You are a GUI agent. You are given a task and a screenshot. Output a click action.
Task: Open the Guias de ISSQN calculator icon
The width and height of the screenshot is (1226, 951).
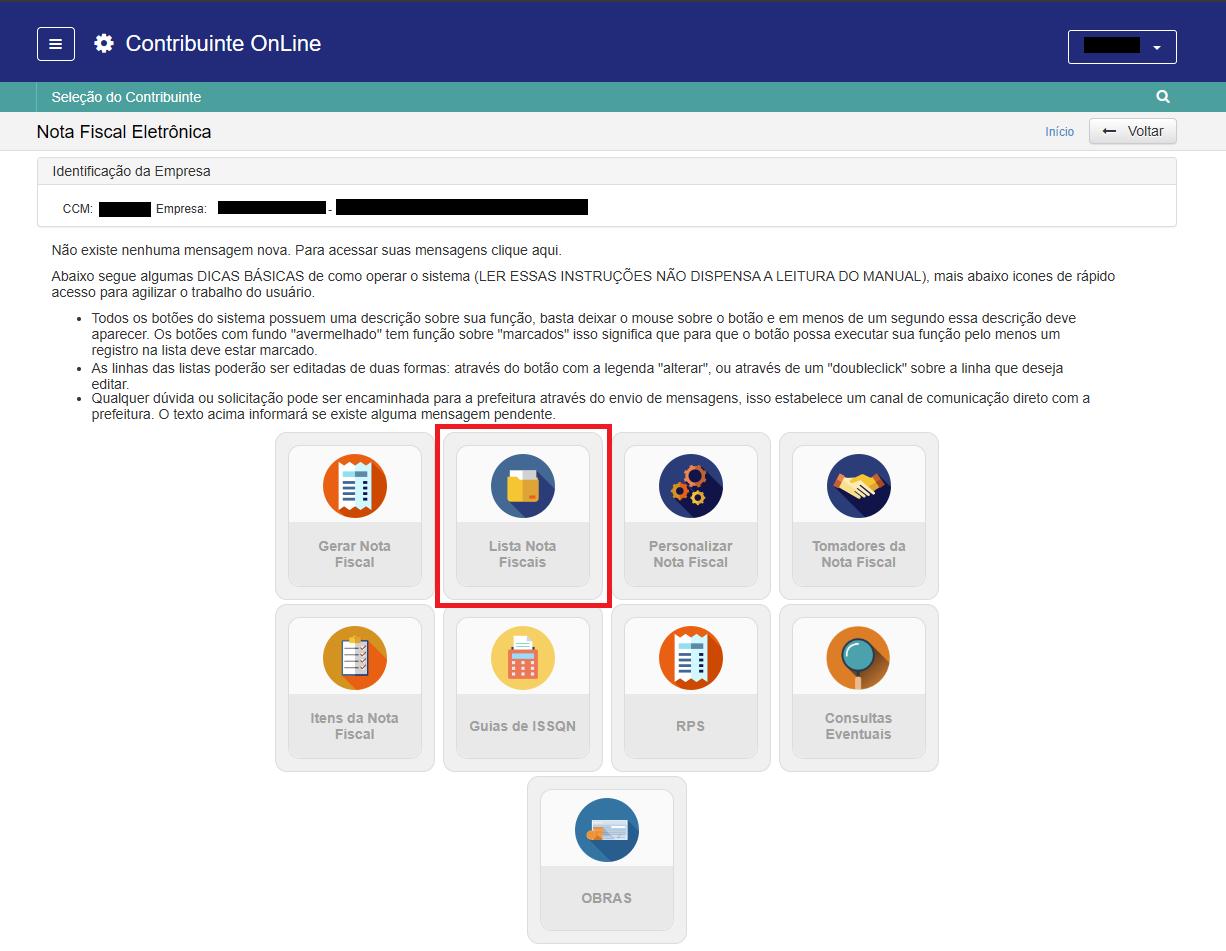(522, 657)
